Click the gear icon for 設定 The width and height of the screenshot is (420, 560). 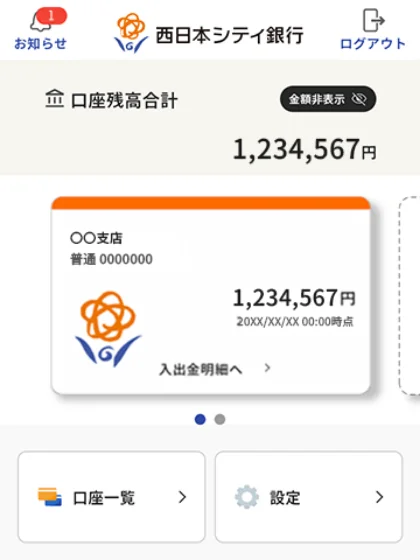coord(247,497)
